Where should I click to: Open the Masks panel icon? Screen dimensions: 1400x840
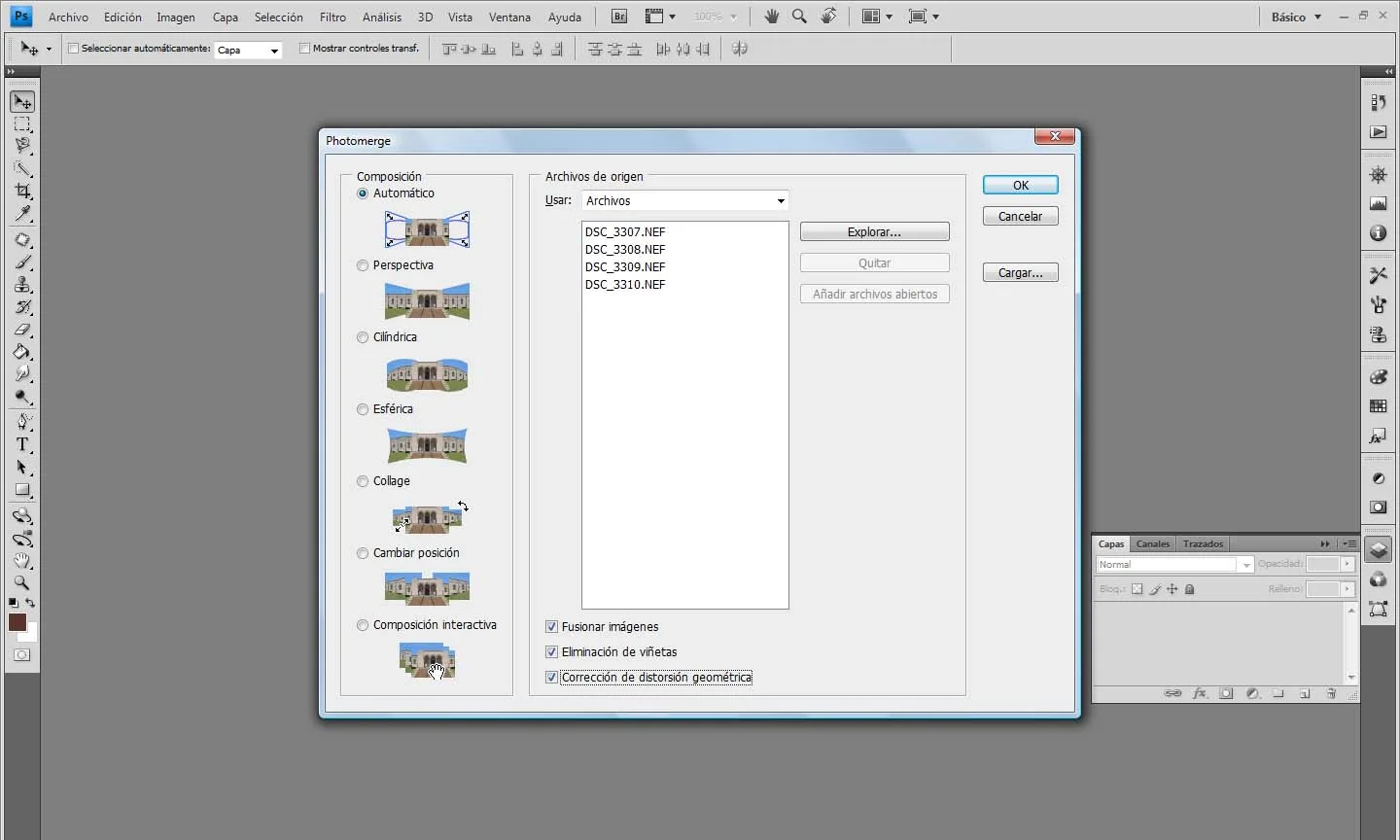pyautogui.click(x=1379, y=507)
